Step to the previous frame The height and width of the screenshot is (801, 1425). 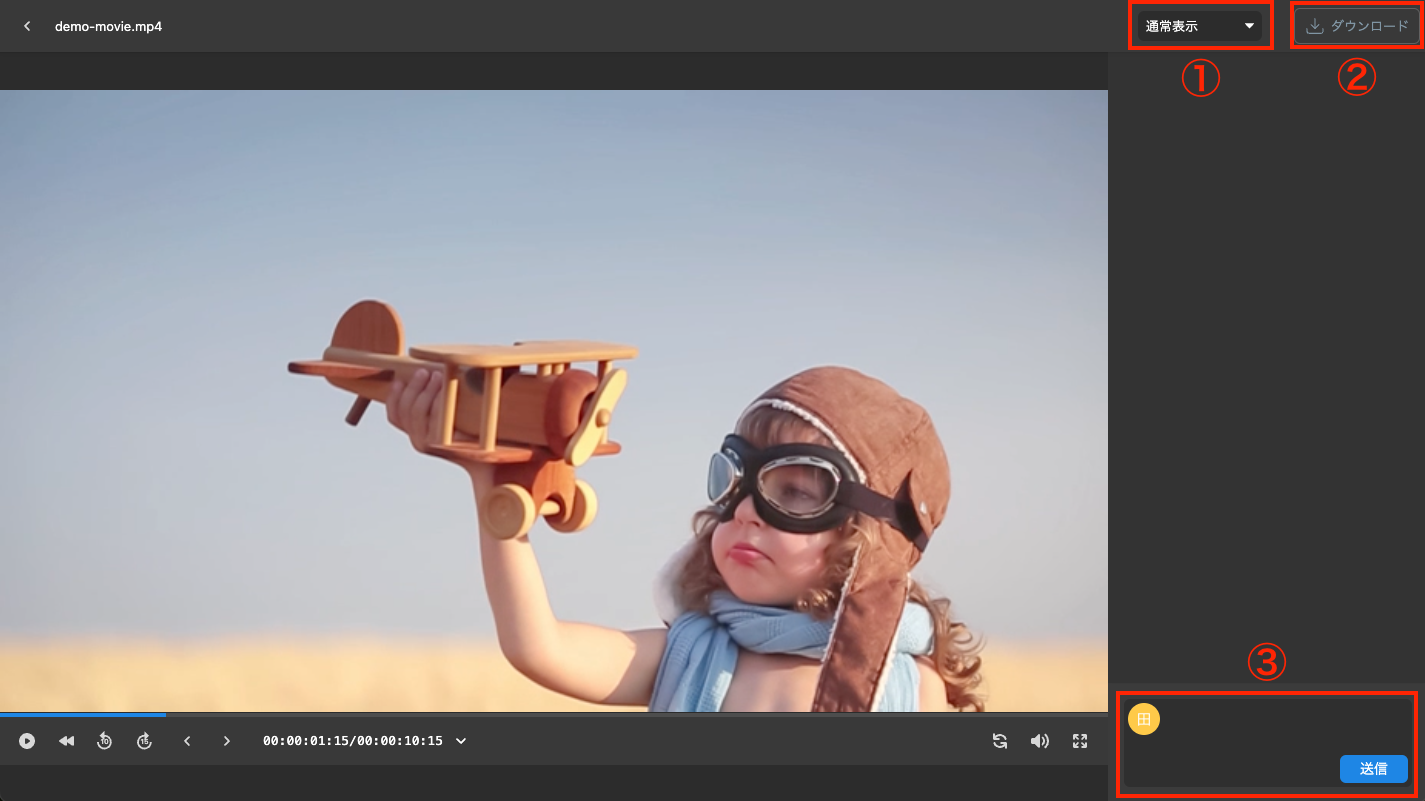point(187,741)
